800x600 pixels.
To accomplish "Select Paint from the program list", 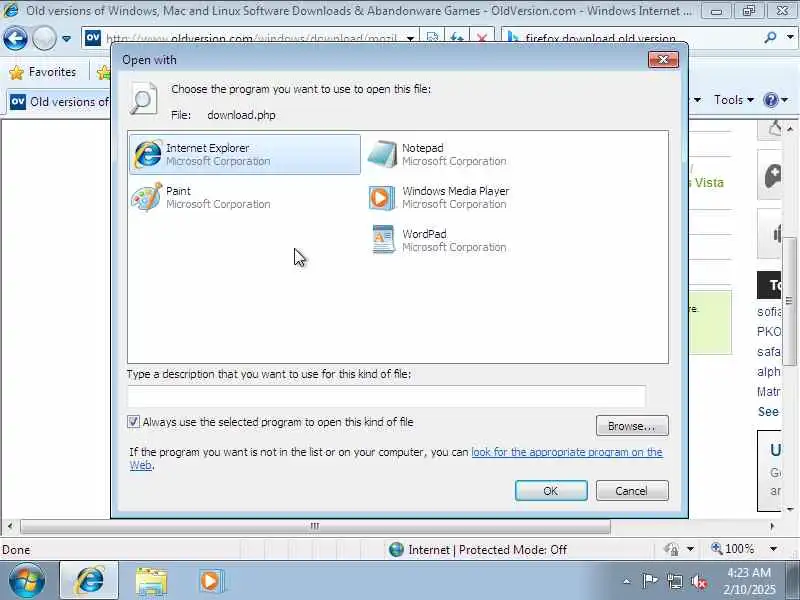I will [201, 197].
